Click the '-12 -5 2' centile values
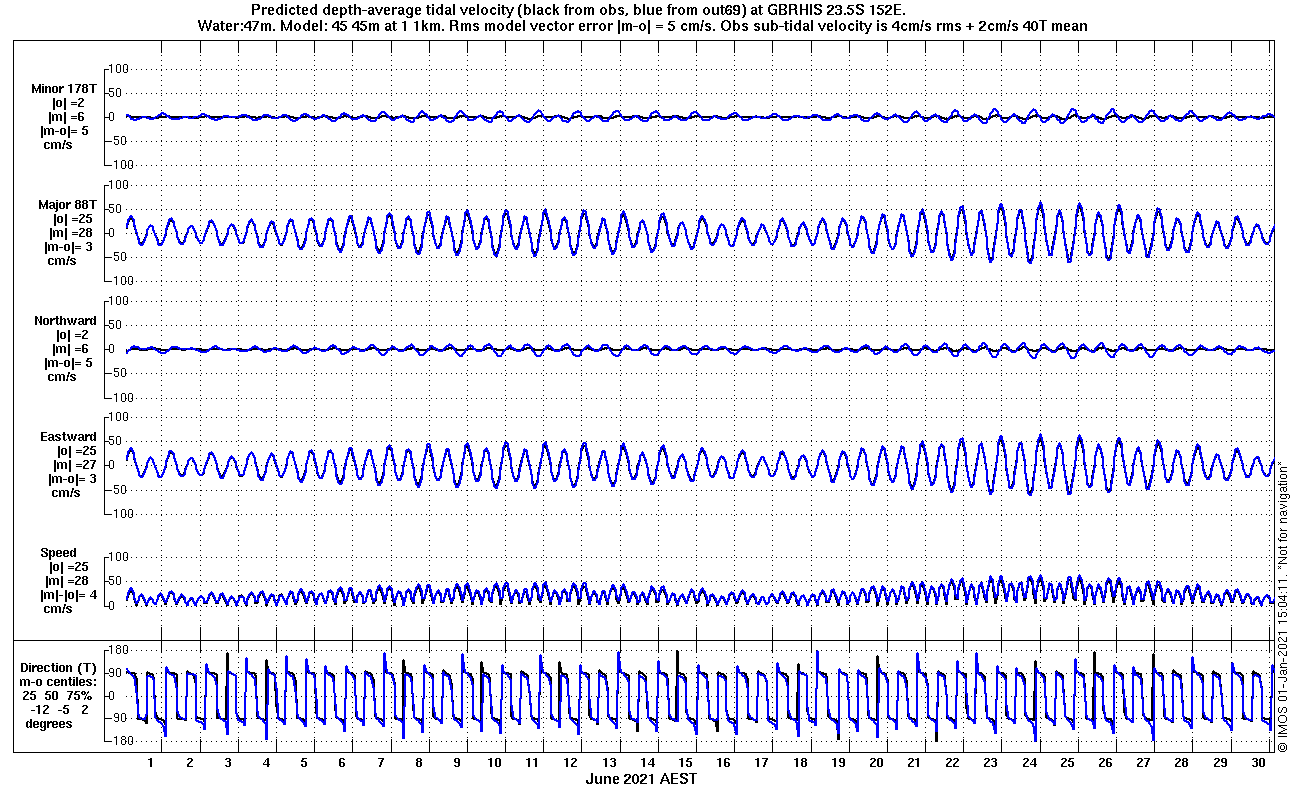1300x800 pixels. tap(60, 709)
